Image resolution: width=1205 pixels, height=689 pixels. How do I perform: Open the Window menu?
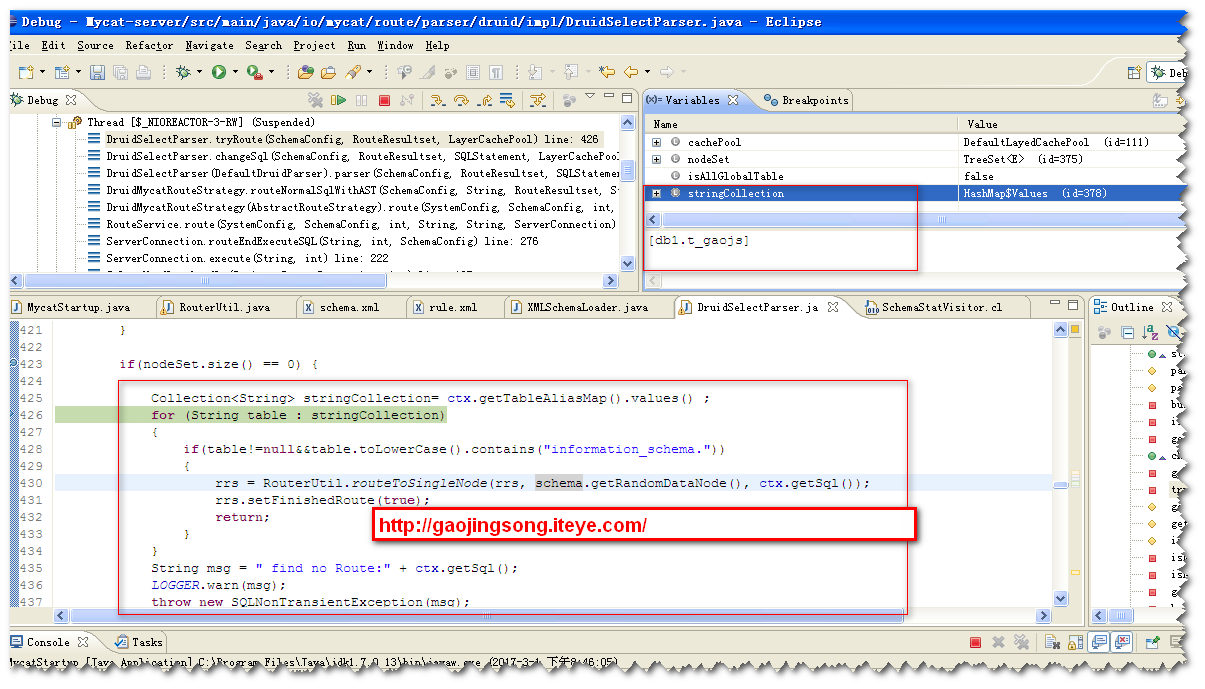(395, 45)
